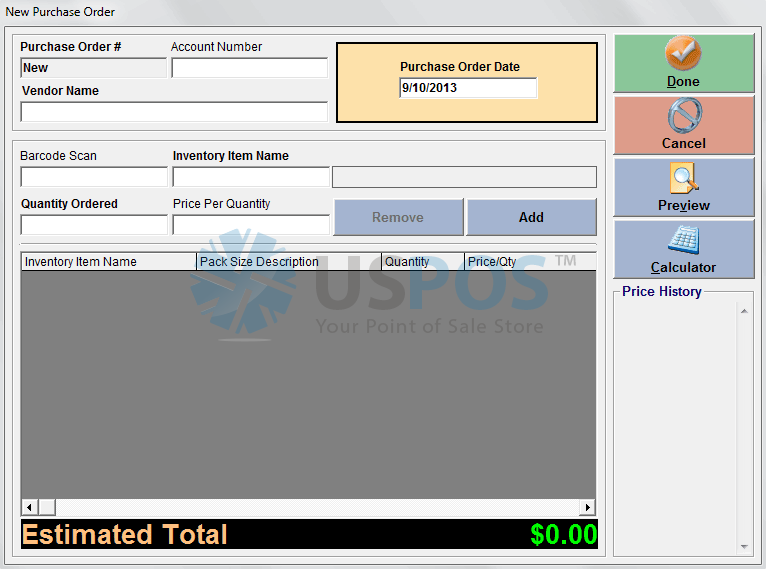Open the Calculator icon
The height and width of the screenshot is (569, 766).
[683, 240]
